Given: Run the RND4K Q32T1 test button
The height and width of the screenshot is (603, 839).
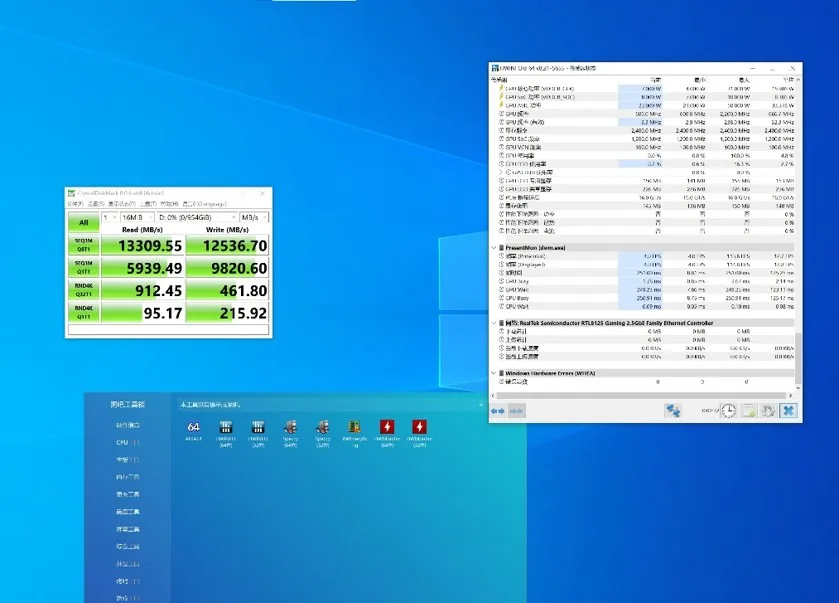Looking at the screenshot, I should (83, 291).
